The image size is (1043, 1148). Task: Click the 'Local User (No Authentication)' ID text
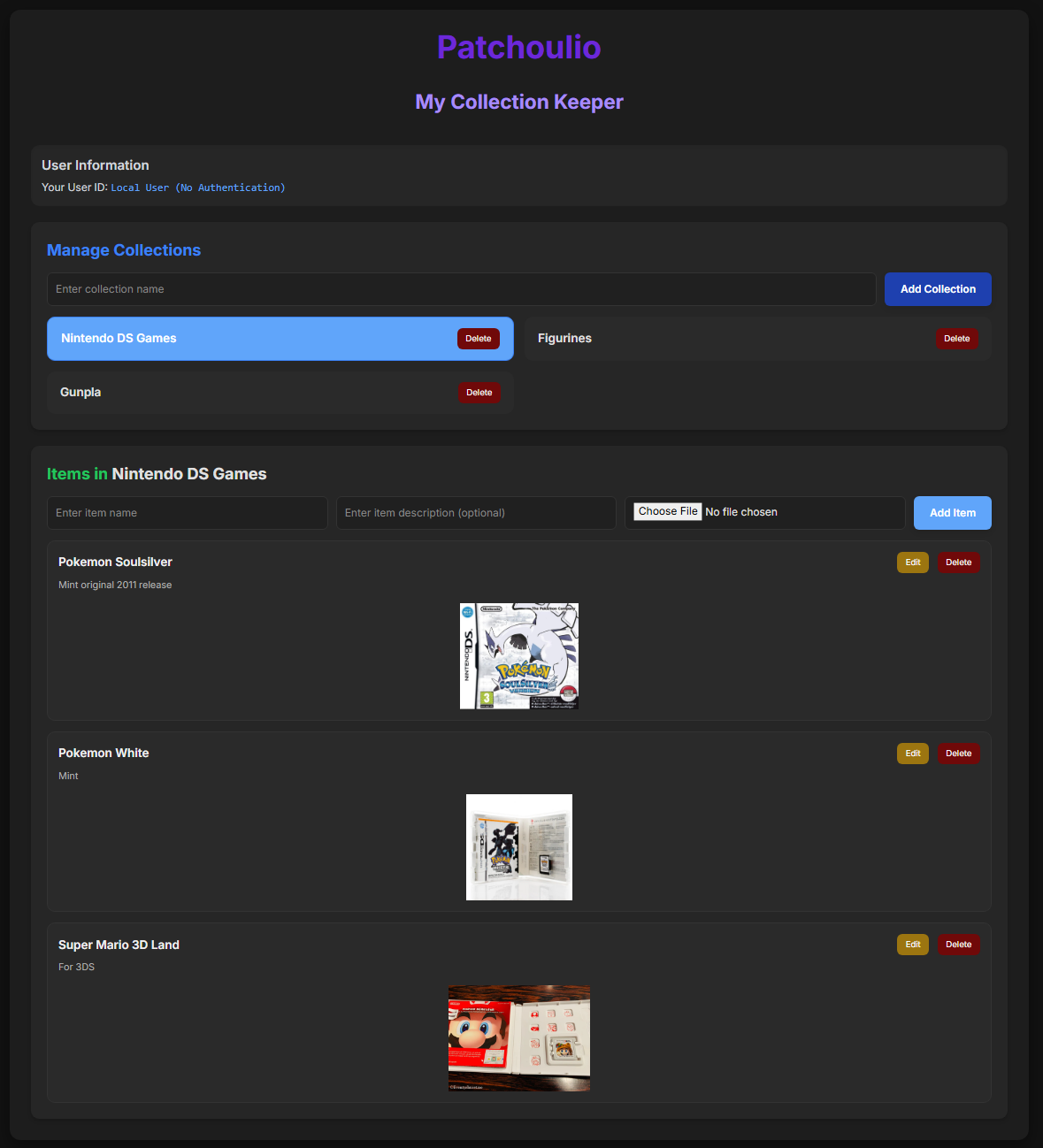click(x=198, y=188)
